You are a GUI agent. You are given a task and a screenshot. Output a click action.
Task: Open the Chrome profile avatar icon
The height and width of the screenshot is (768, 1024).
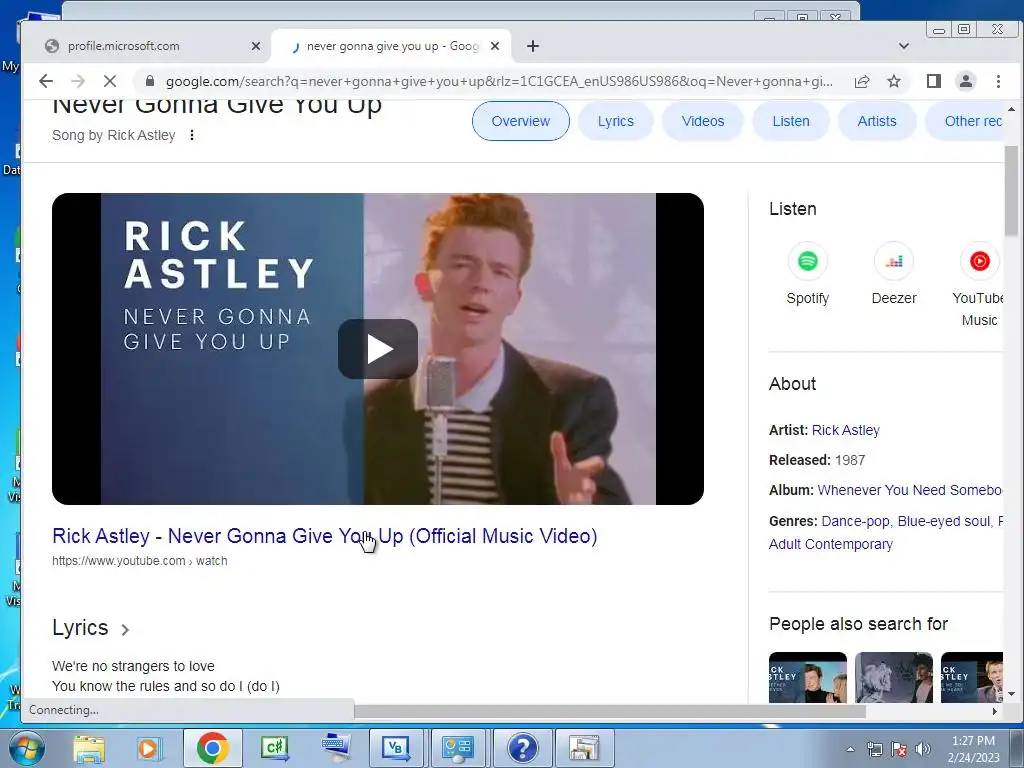pos(965,81)
